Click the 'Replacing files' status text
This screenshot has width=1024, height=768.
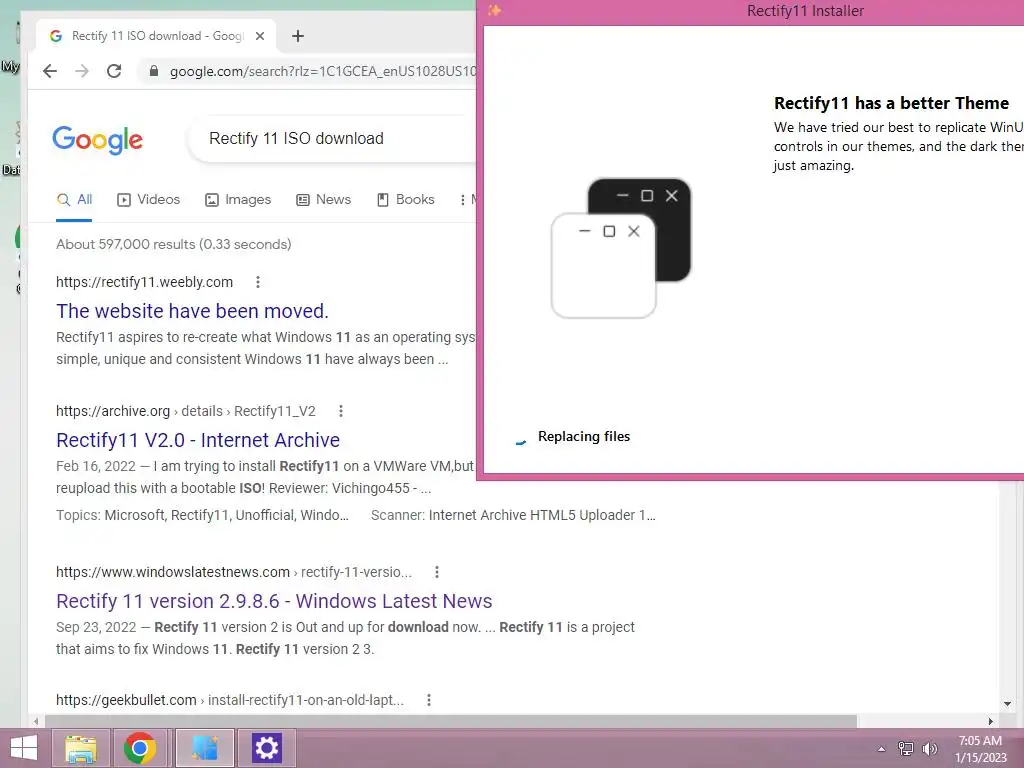pos(584,436)
